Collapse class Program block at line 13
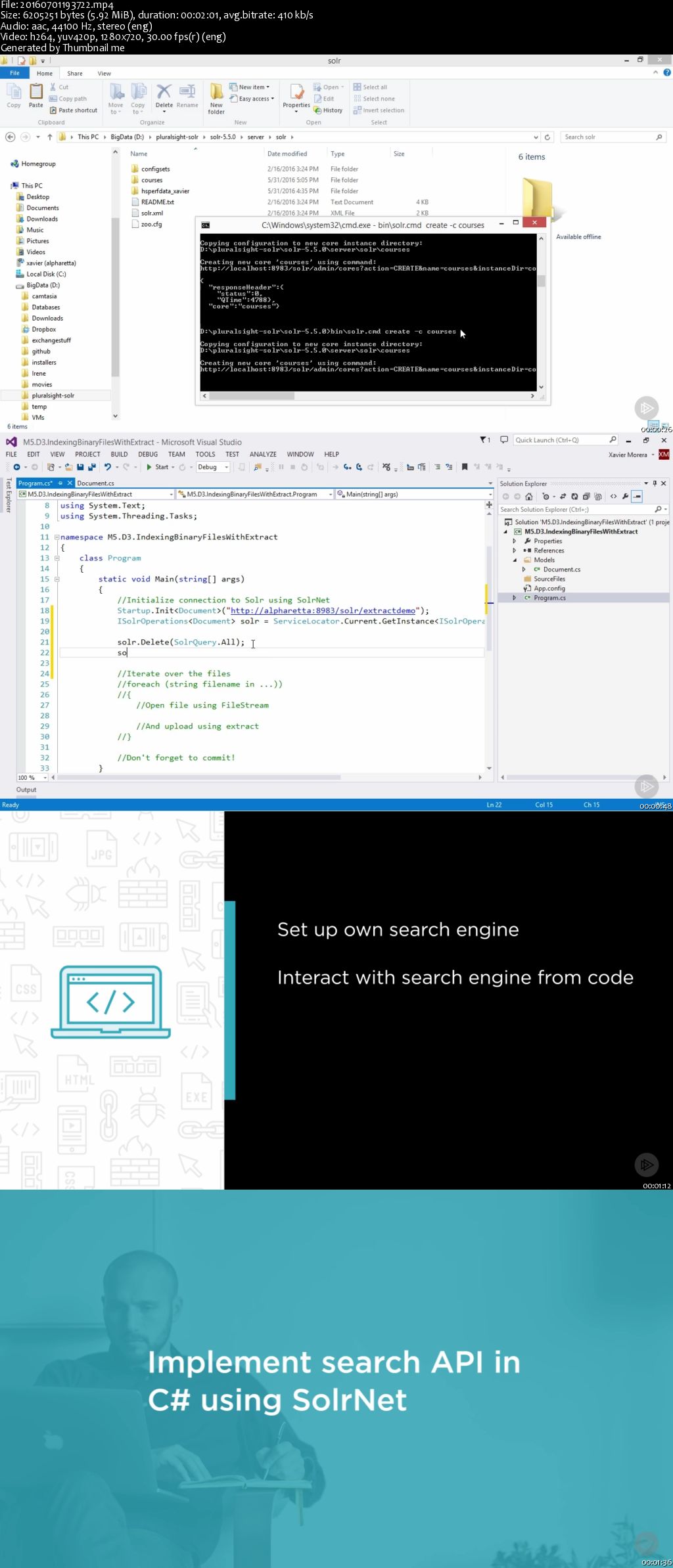 [x=57, y=558]
